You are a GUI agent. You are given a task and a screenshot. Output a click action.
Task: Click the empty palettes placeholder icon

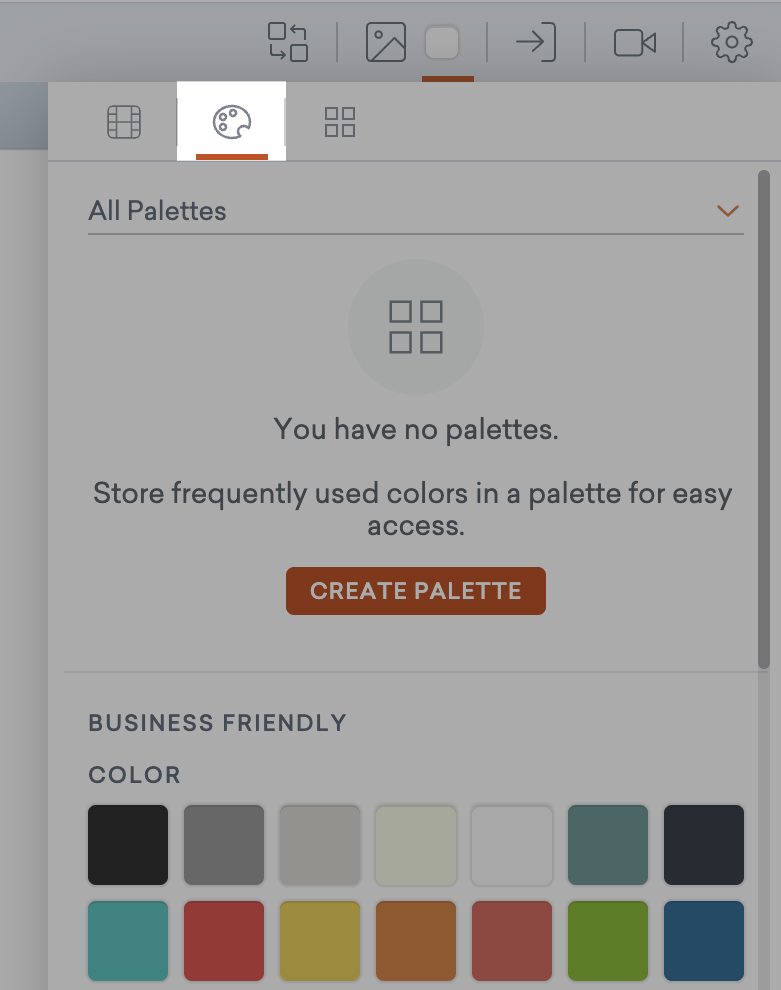416,326
